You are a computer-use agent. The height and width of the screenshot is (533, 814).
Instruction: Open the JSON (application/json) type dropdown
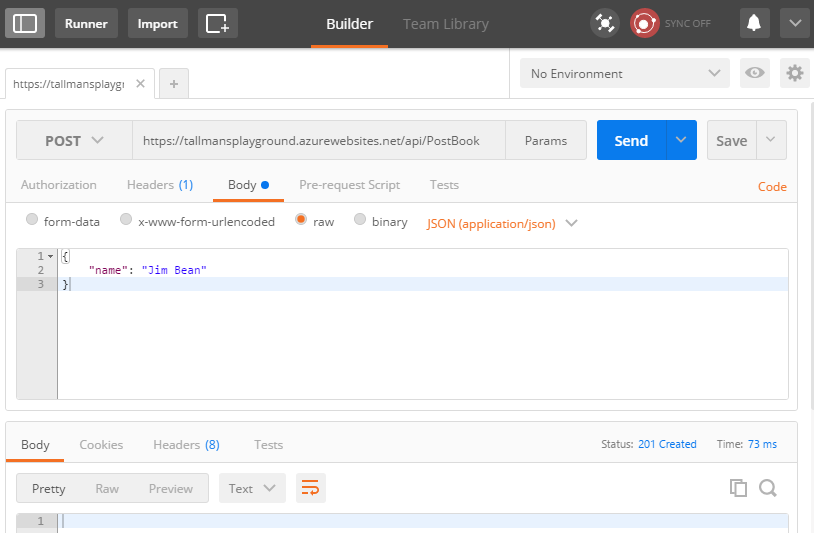(501, 223)
